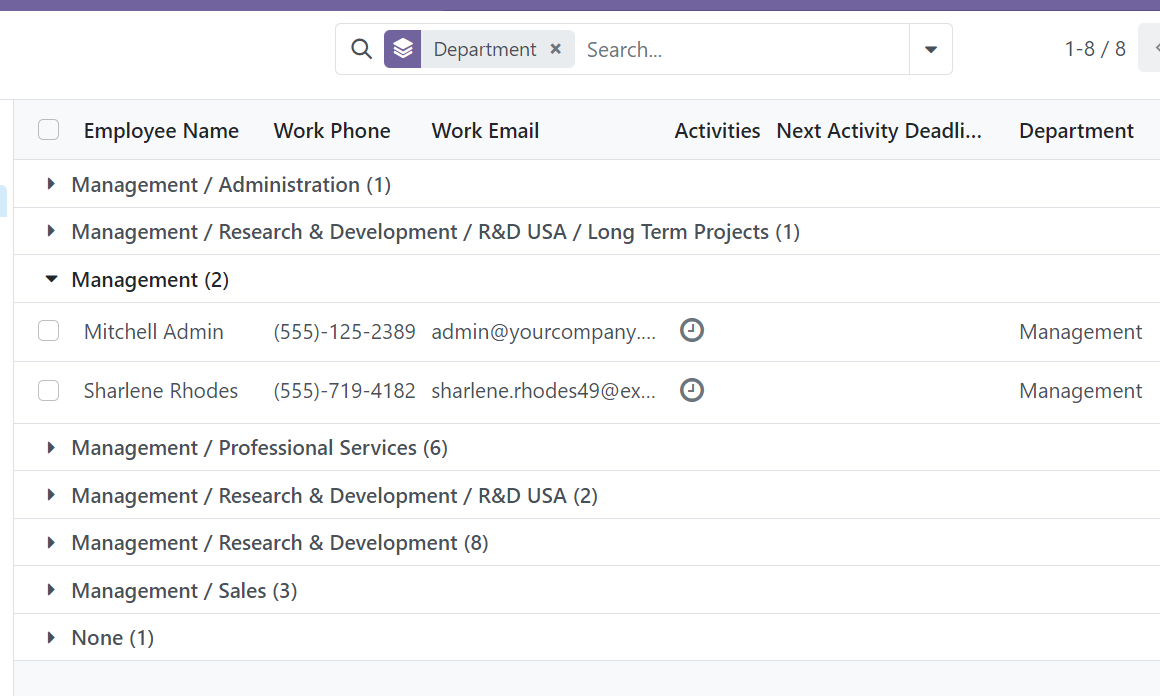The height and width of the screenshot is (696, 1160).
Task: Collapse the Management (2) group
Action: [150, 280]
